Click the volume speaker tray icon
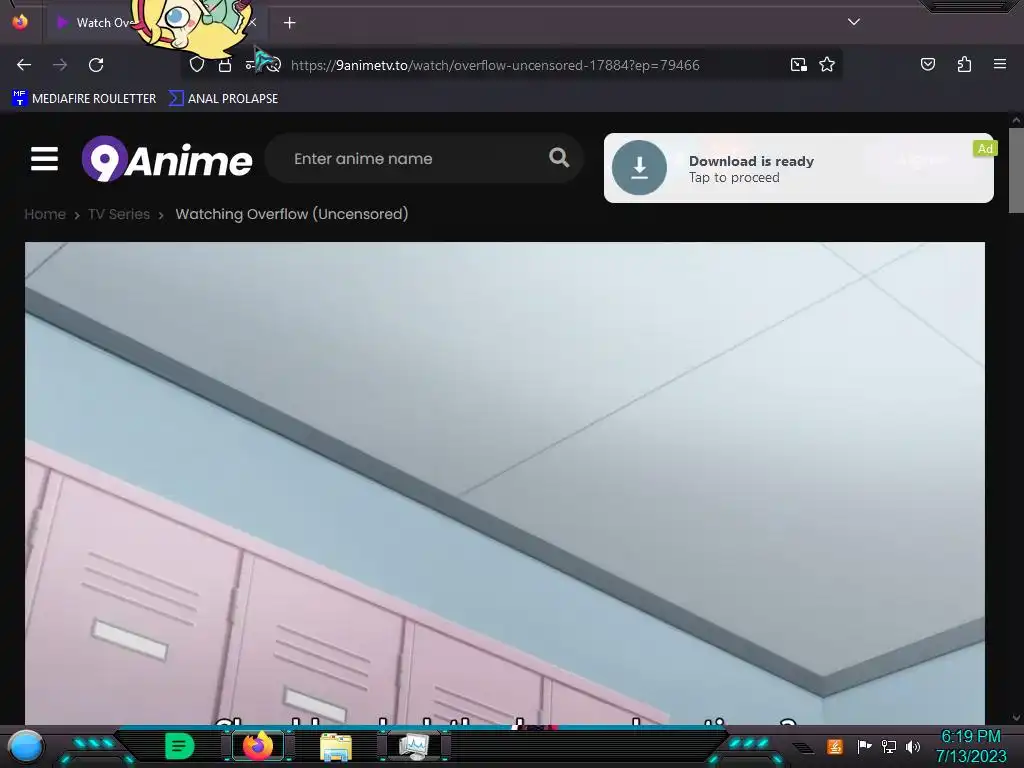 [x=913, y=746]
